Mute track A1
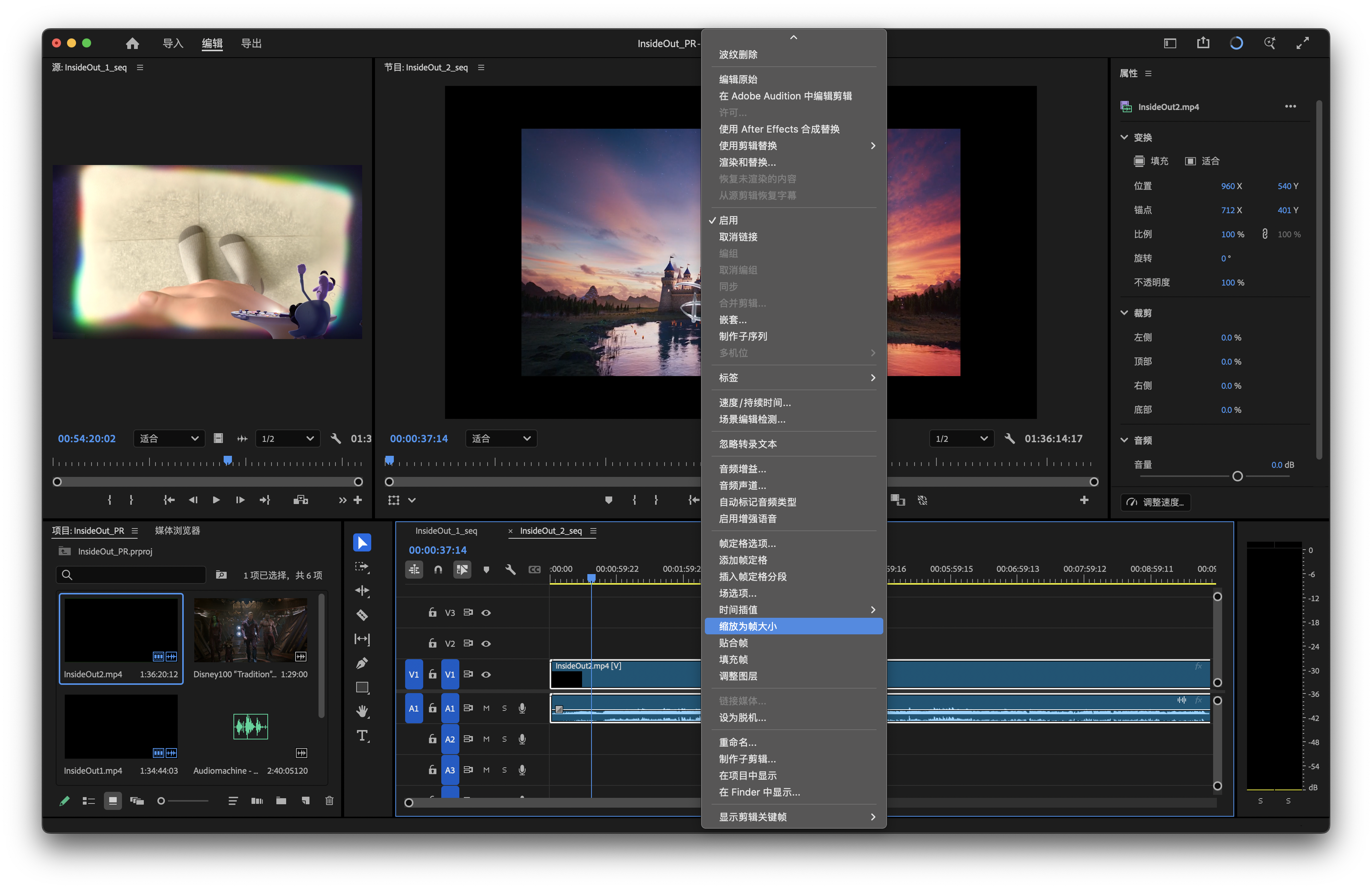This screenshot has height=889, width=1372. (x=486, y=708)
